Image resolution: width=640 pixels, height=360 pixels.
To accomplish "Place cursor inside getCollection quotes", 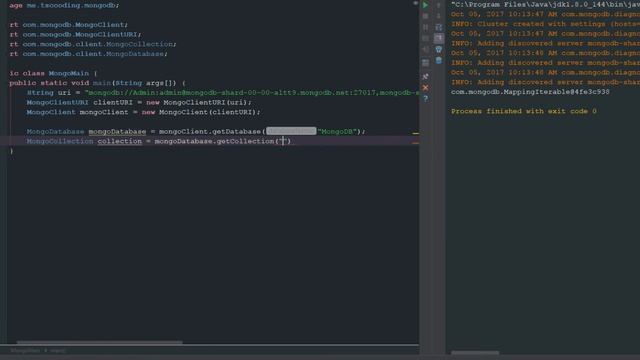I will [x=282, y=141].
